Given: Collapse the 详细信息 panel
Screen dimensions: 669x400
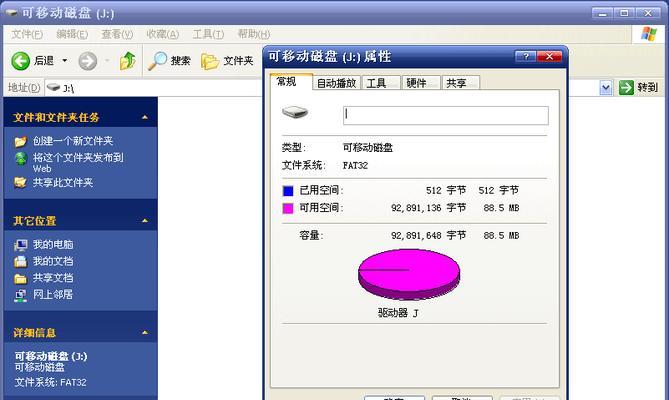Looking at the screenshot, I should [145, 332].
